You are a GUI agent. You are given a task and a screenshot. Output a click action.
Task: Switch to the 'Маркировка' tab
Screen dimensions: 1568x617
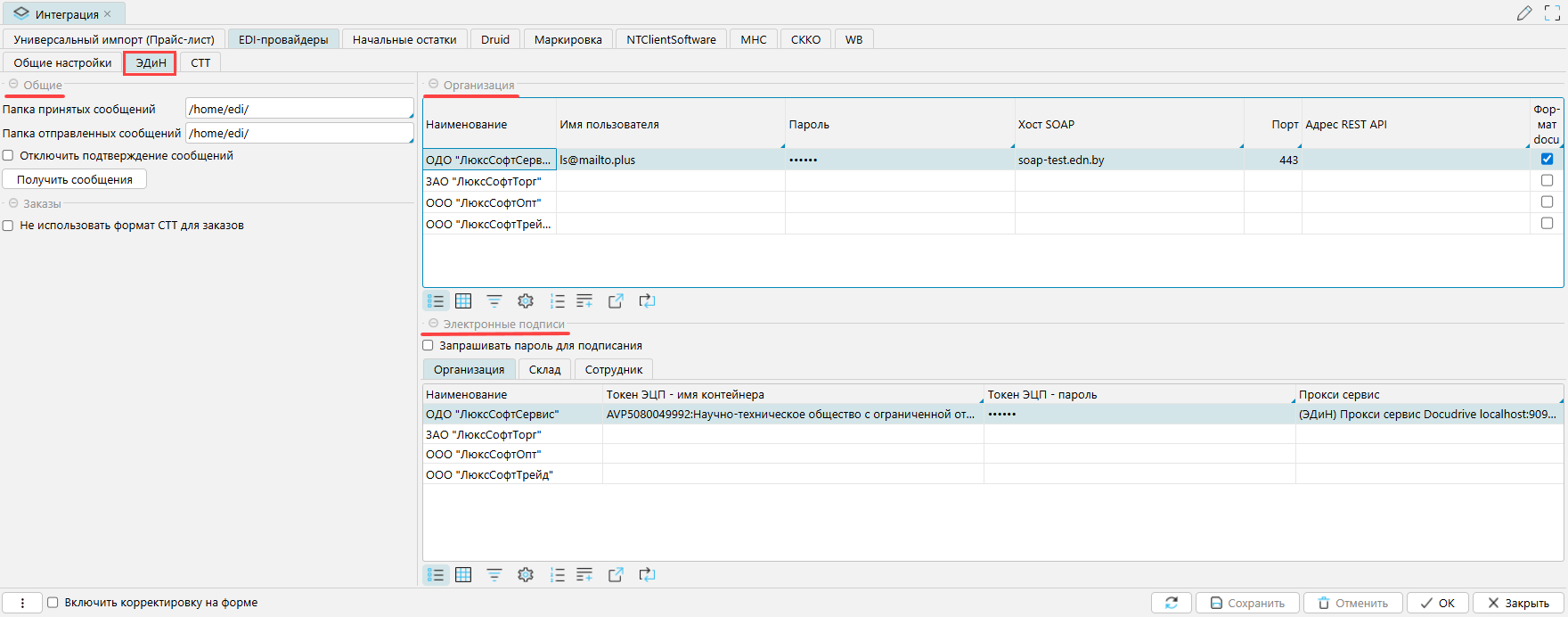[x=568, y=39]
